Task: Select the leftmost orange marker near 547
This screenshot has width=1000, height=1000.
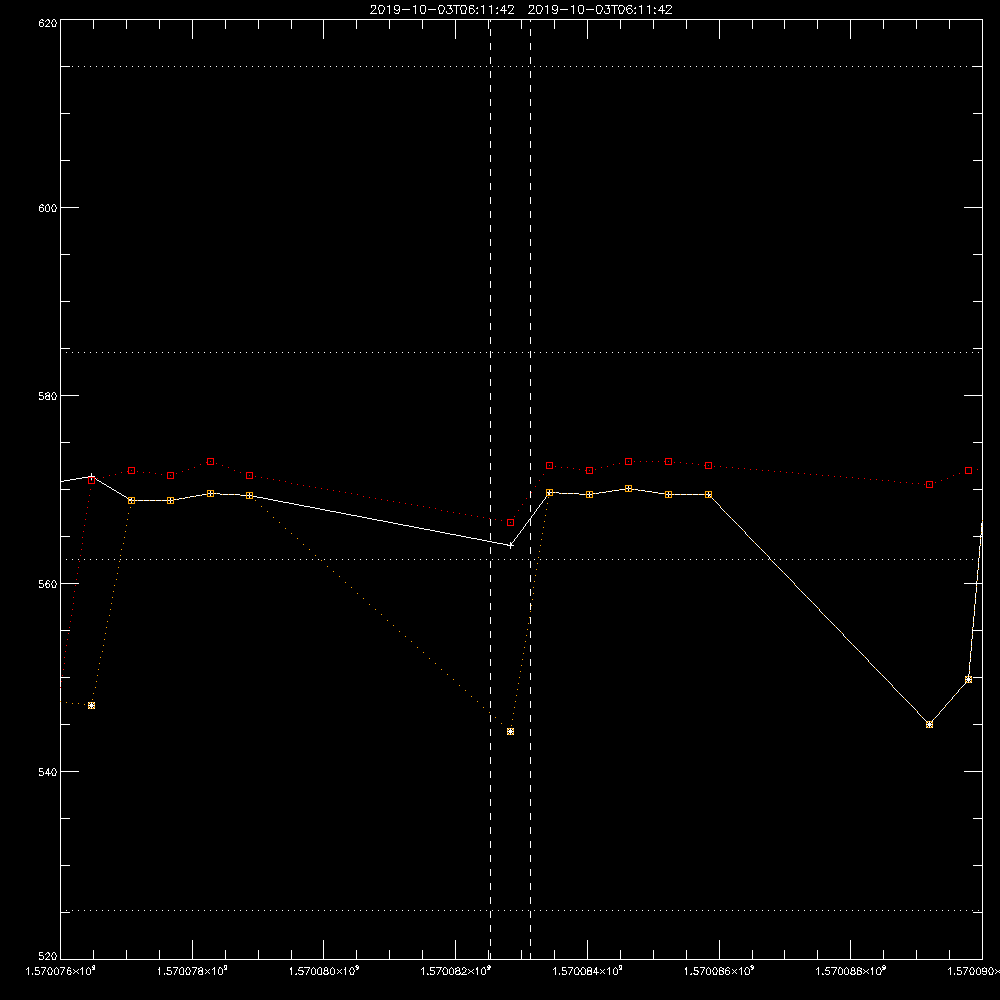Action: point(91,705)
